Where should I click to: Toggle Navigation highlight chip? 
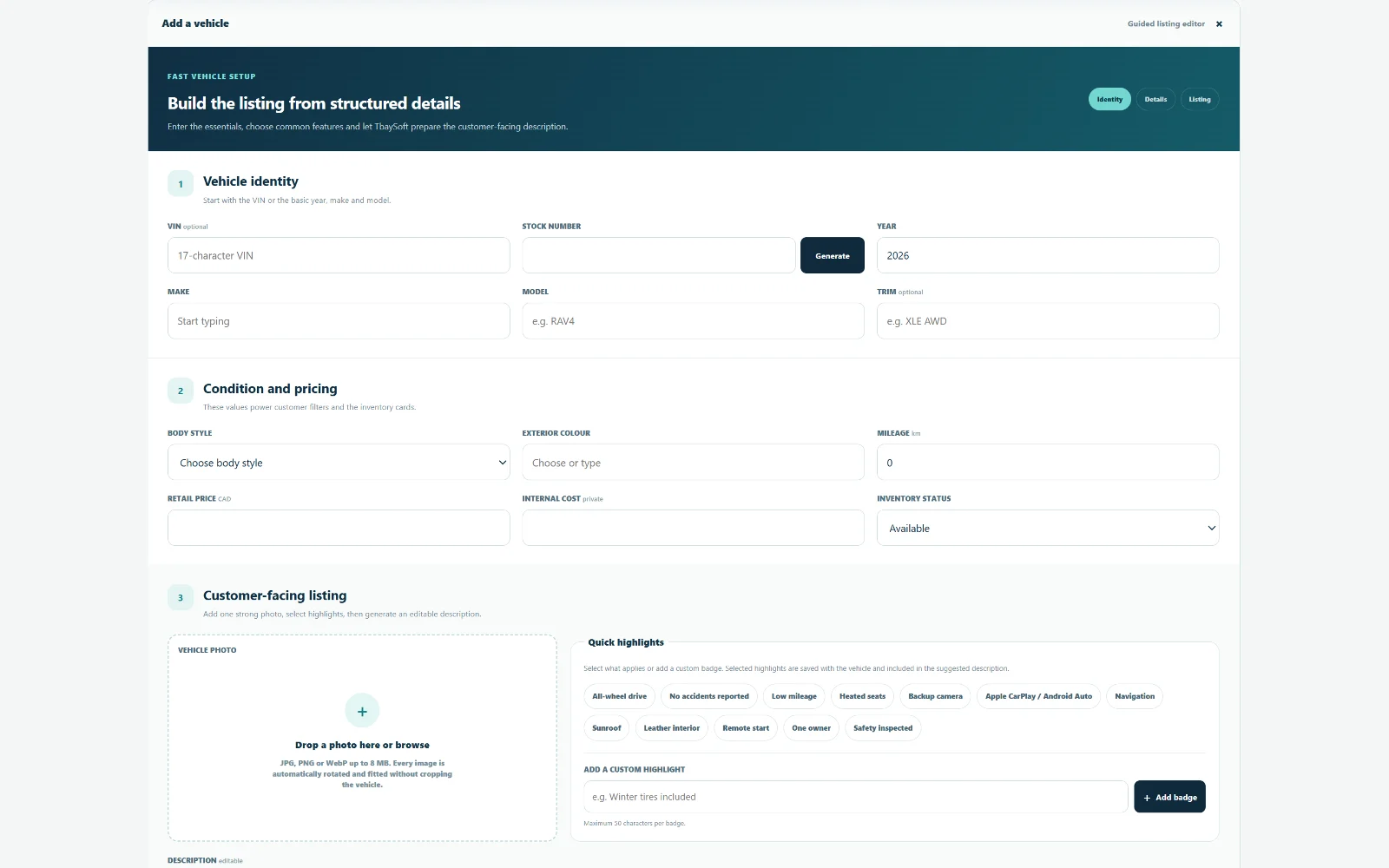pos(1135,696)
